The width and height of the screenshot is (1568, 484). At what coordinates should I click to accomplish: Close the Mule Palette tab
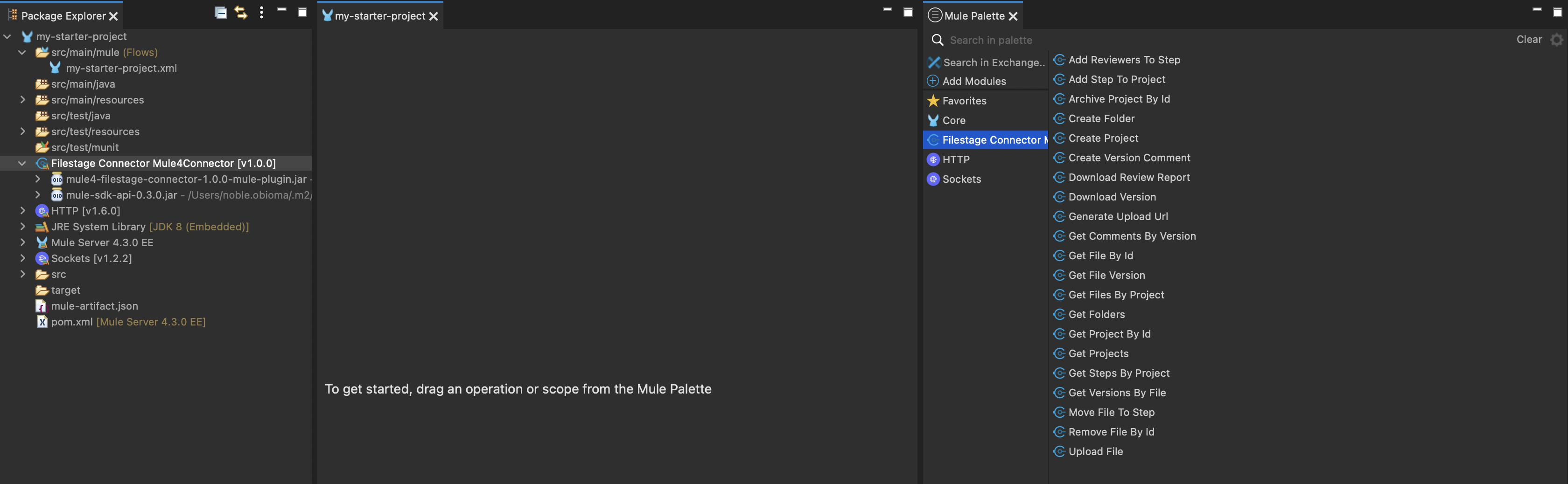pyautogui.click(x=1013, y=16)
